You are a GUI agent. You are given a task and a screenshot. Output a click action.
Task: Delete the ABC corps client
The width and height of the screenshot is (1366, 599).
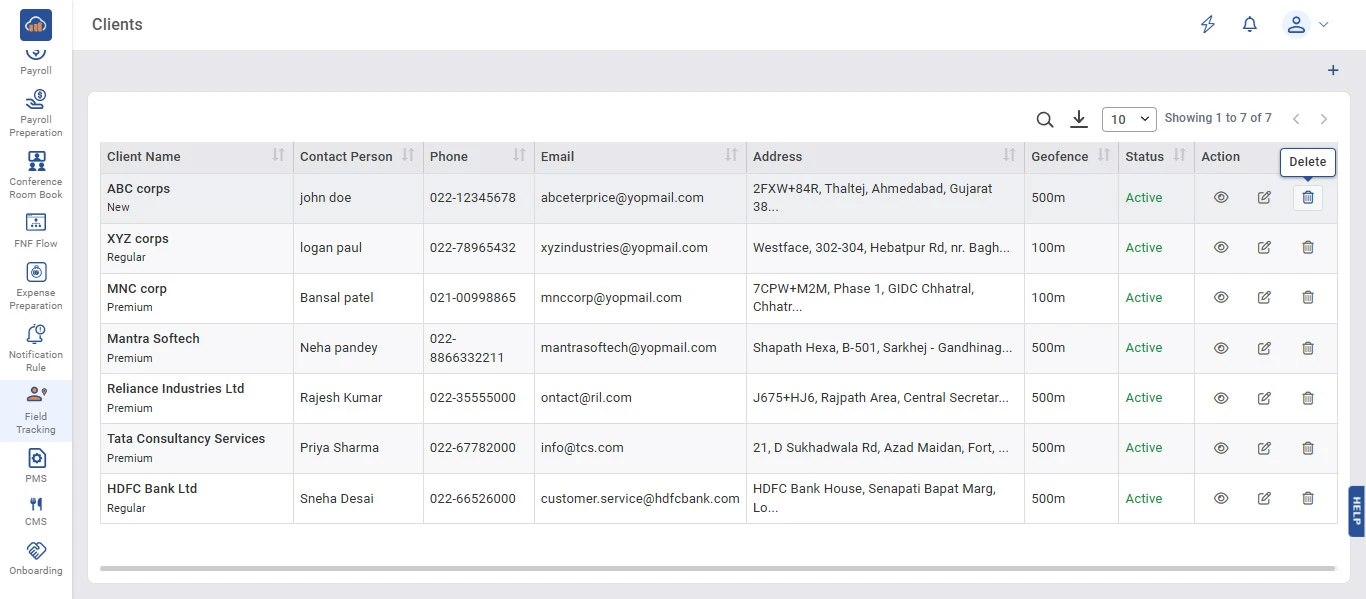tap(1307, 198)
